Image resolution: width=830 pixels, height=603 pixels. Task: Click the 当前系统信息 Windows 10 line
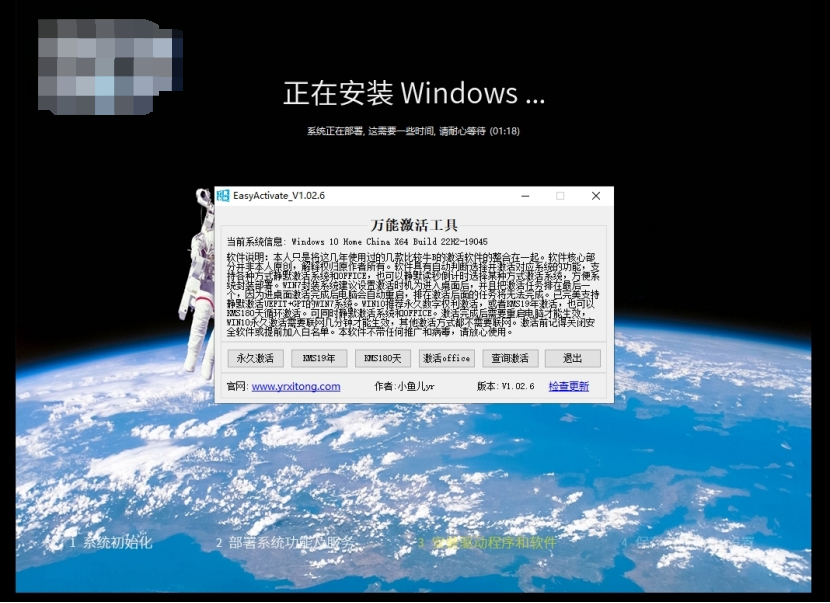357,242
